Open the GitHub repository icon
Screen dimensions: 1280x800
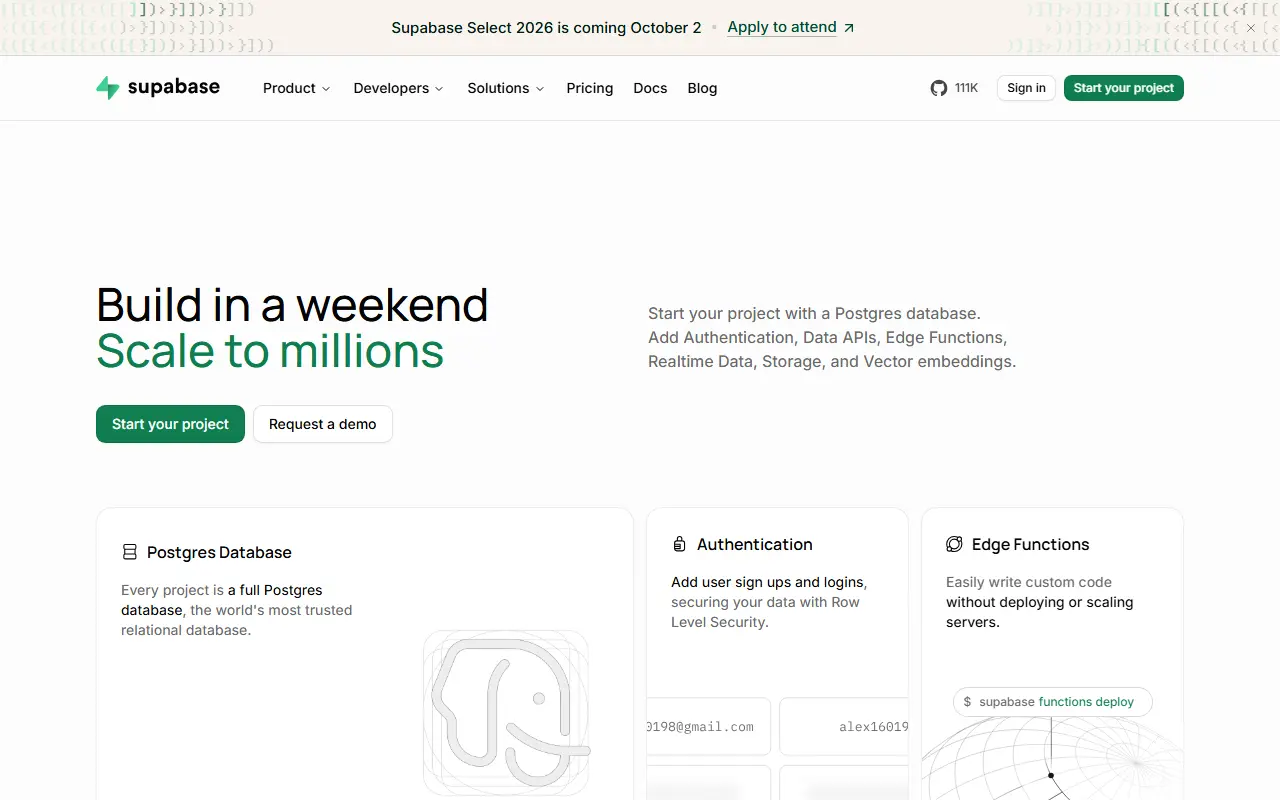[x=938, y=88]
